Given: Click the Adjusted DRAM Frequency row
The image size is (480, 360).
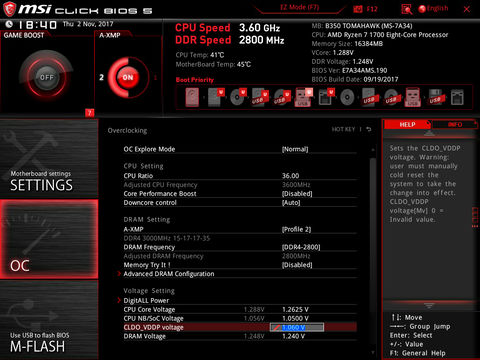Looking at the screenshot, I should 240,256.
